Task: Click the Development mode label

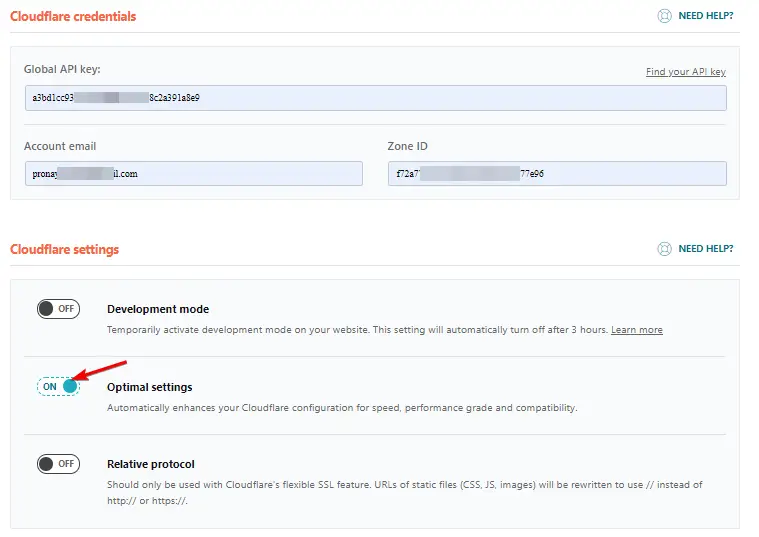Action: [158, 309]
